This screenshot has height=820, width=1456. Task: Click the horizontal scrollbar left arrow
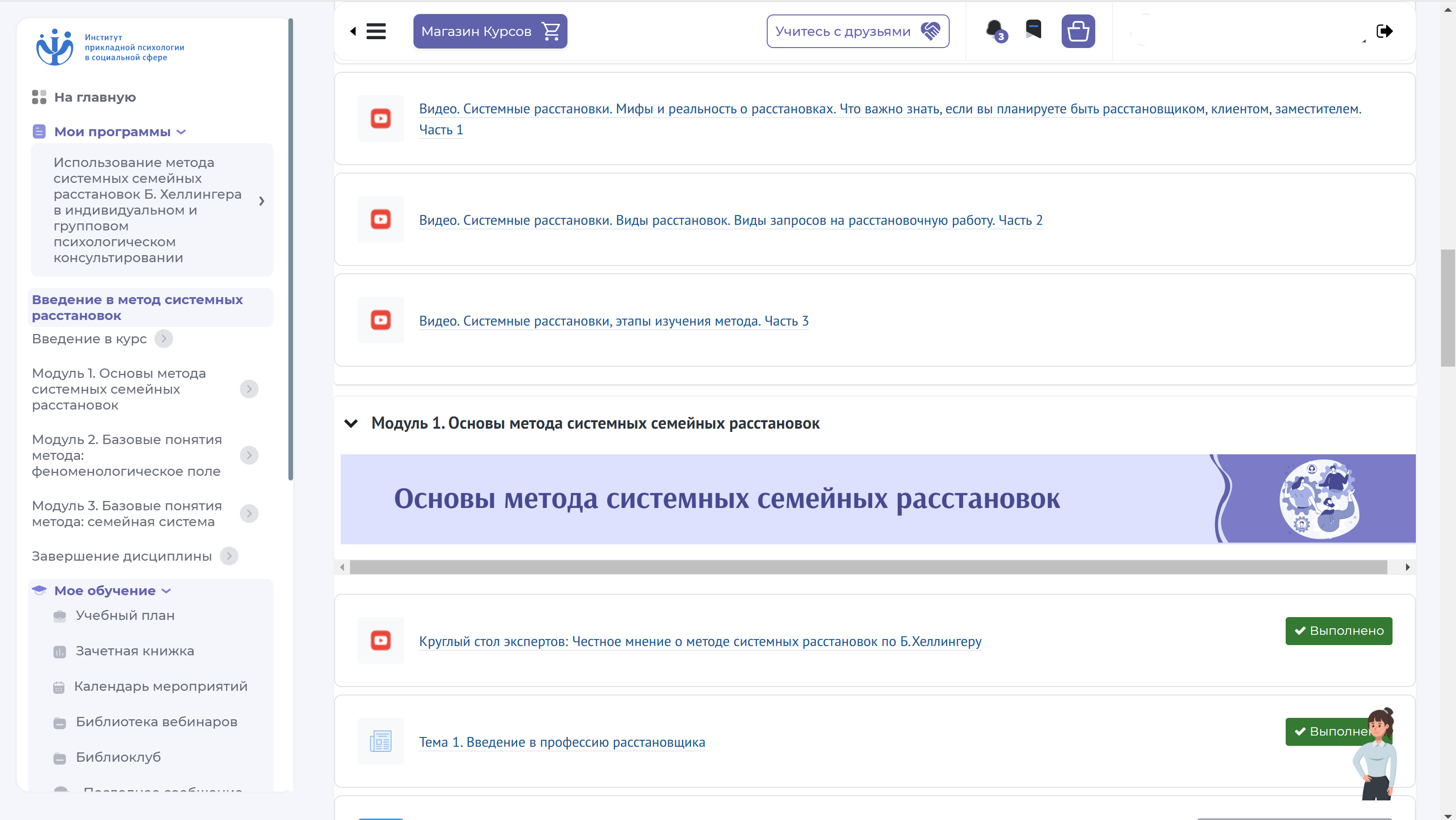342,567
